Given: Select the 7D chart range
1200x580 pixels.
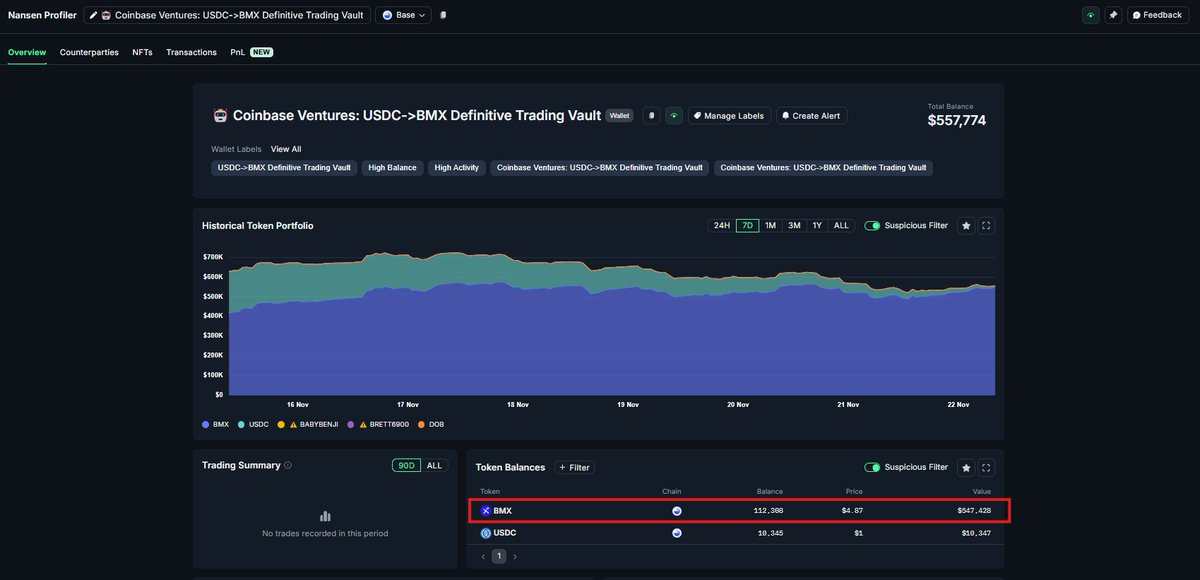Looking at the screenshot, I should pos(747,226).
